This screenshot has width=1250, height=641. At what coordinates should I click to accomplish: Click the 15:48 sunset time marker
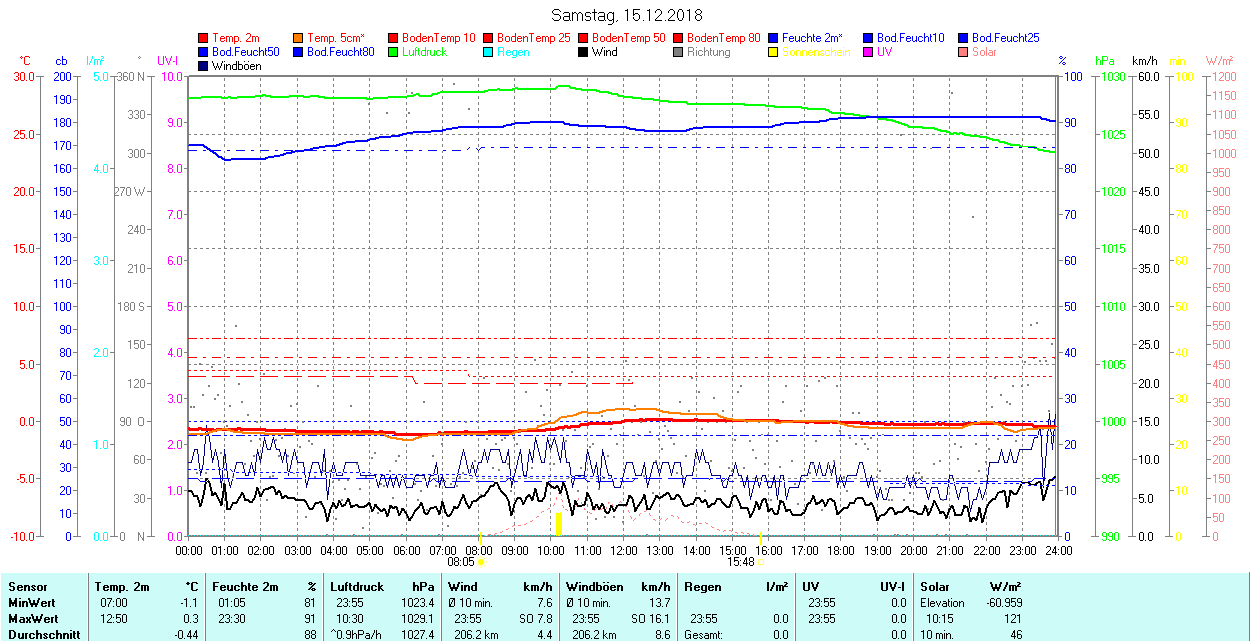click(740, 562)
